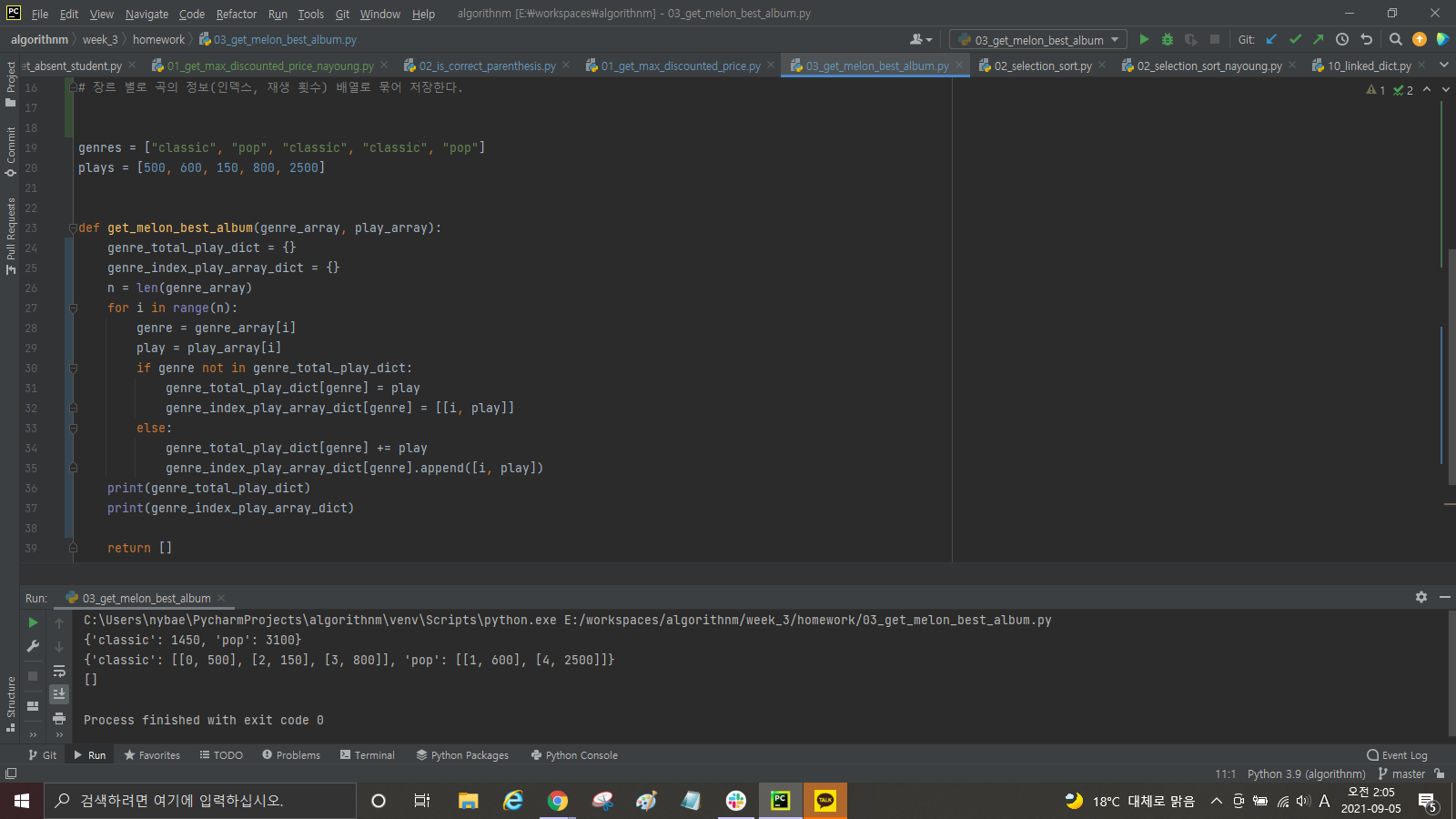
Task: Click homework breadcrumb in navigation bar
Action: tap(158, 39)
